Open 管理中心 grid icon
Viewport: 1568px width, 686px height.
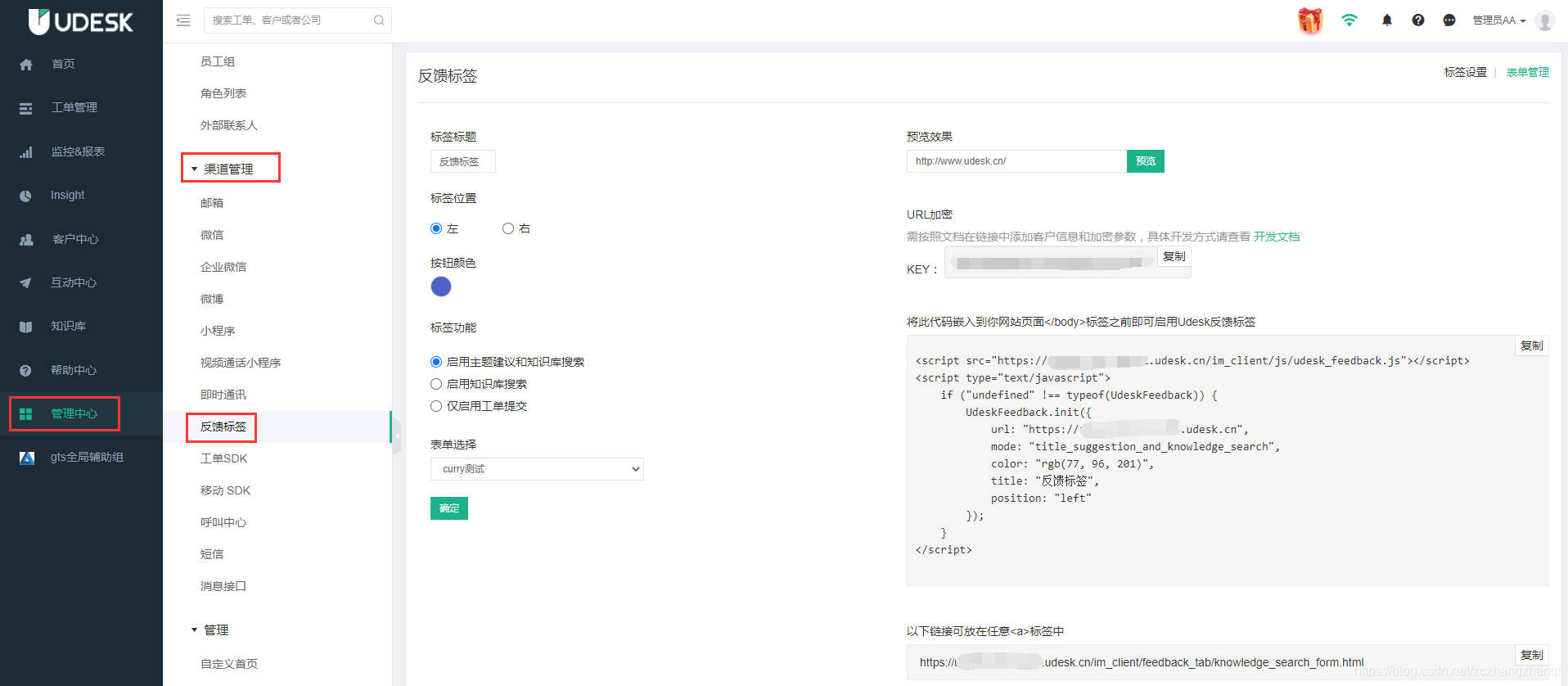[26, 414]
